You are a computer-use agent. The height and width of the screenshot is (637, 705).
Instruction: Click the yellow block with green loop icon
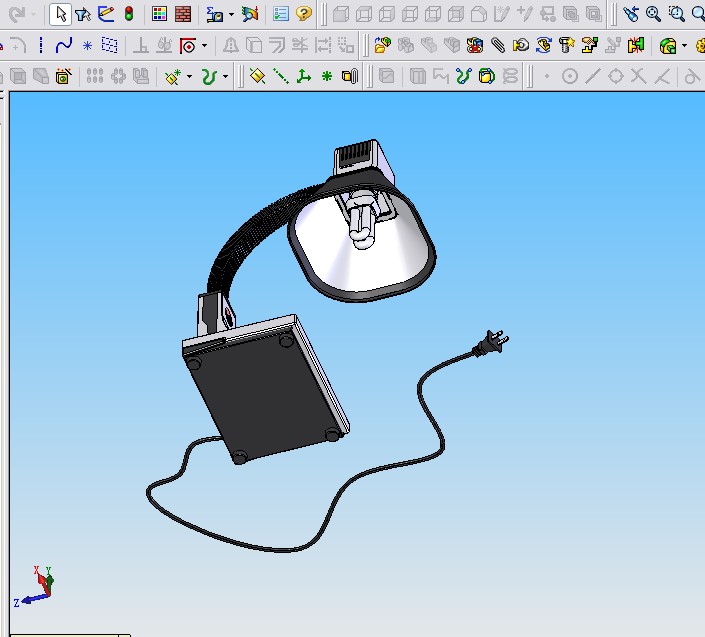[486, 76]
